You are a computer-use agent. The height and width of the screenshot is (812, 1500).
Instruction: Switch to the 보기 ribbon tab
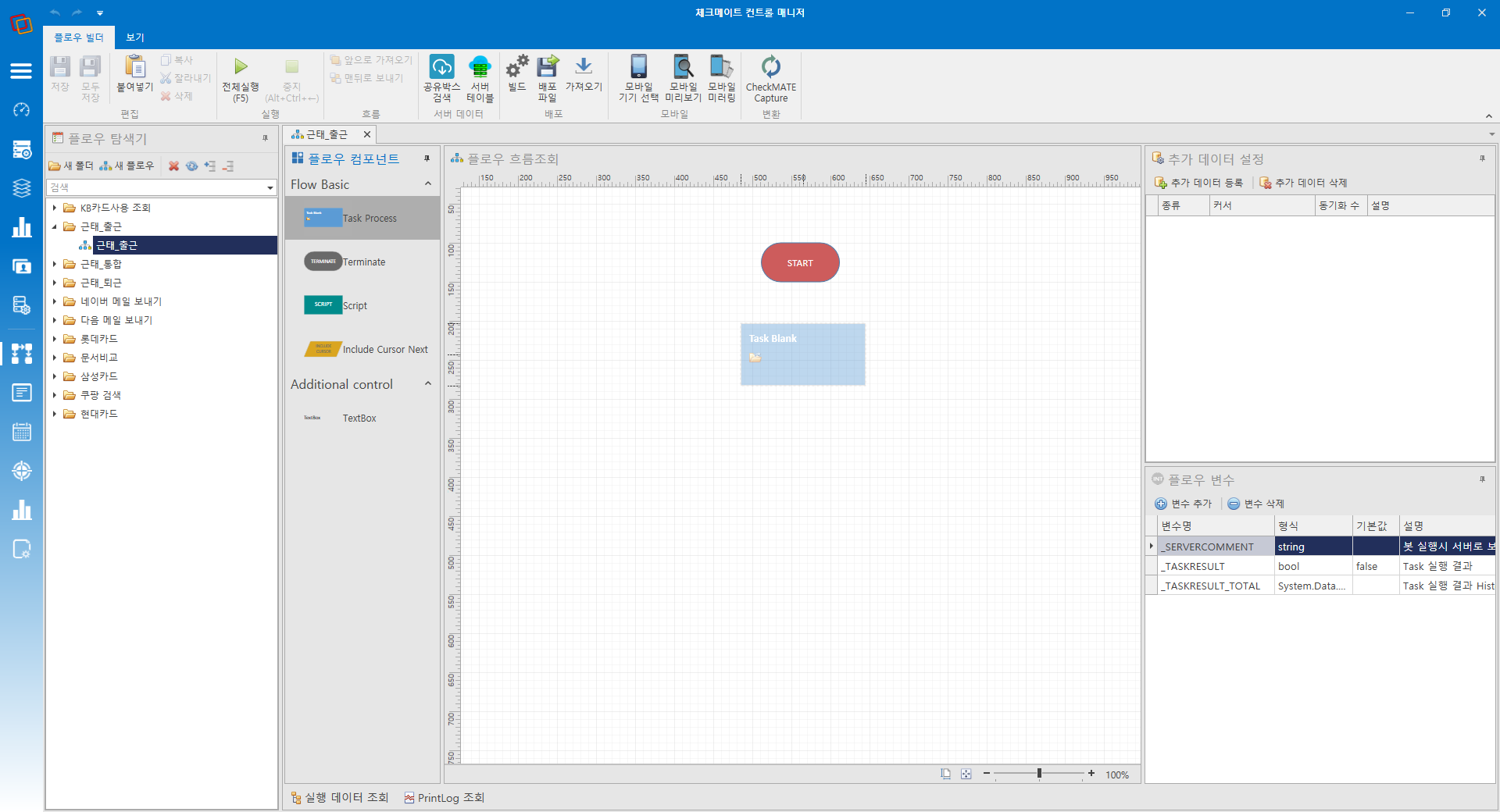[135, 37]
